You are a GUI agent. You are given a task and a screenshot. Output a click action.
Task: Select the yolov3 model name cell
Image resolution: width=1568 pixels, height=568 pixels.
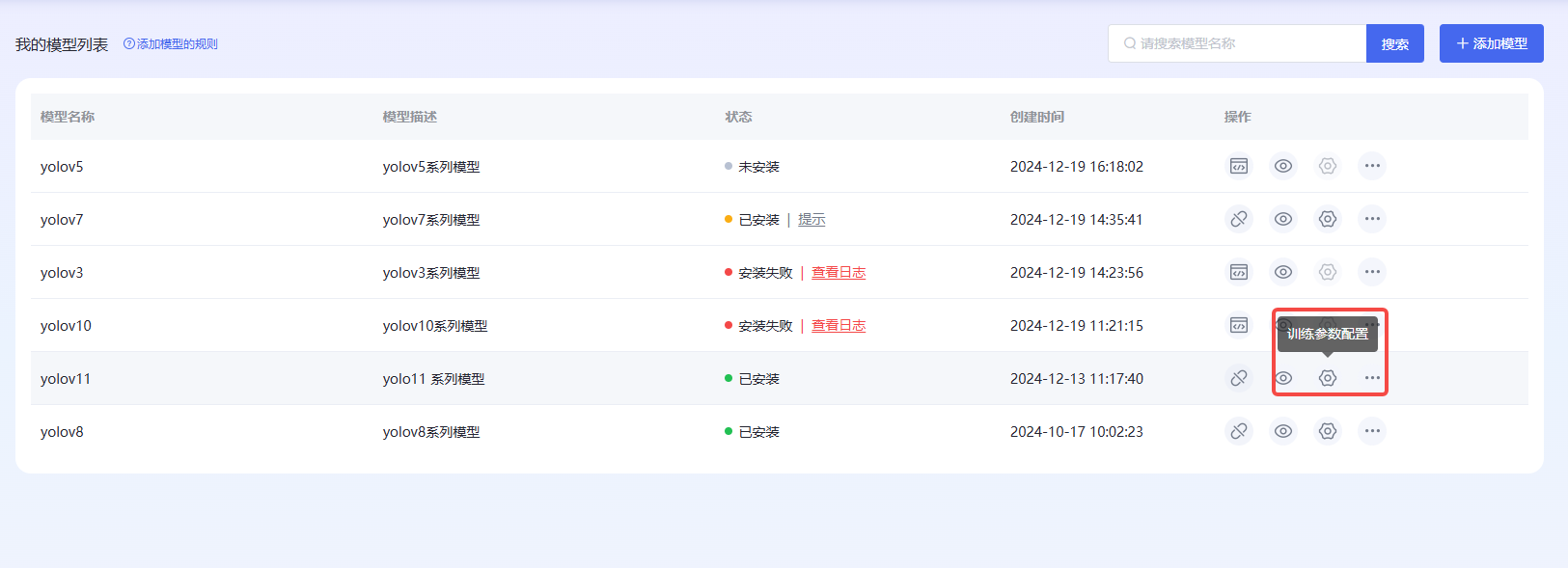click(62, 273)
